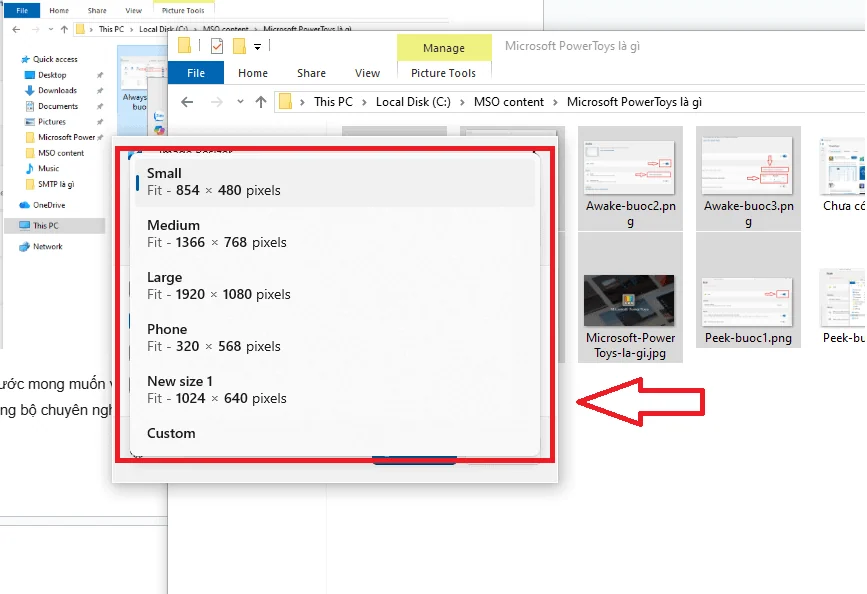867x594 pixels.
Task: Select the Picture Tools tab in front window
Action: [443, 73]
